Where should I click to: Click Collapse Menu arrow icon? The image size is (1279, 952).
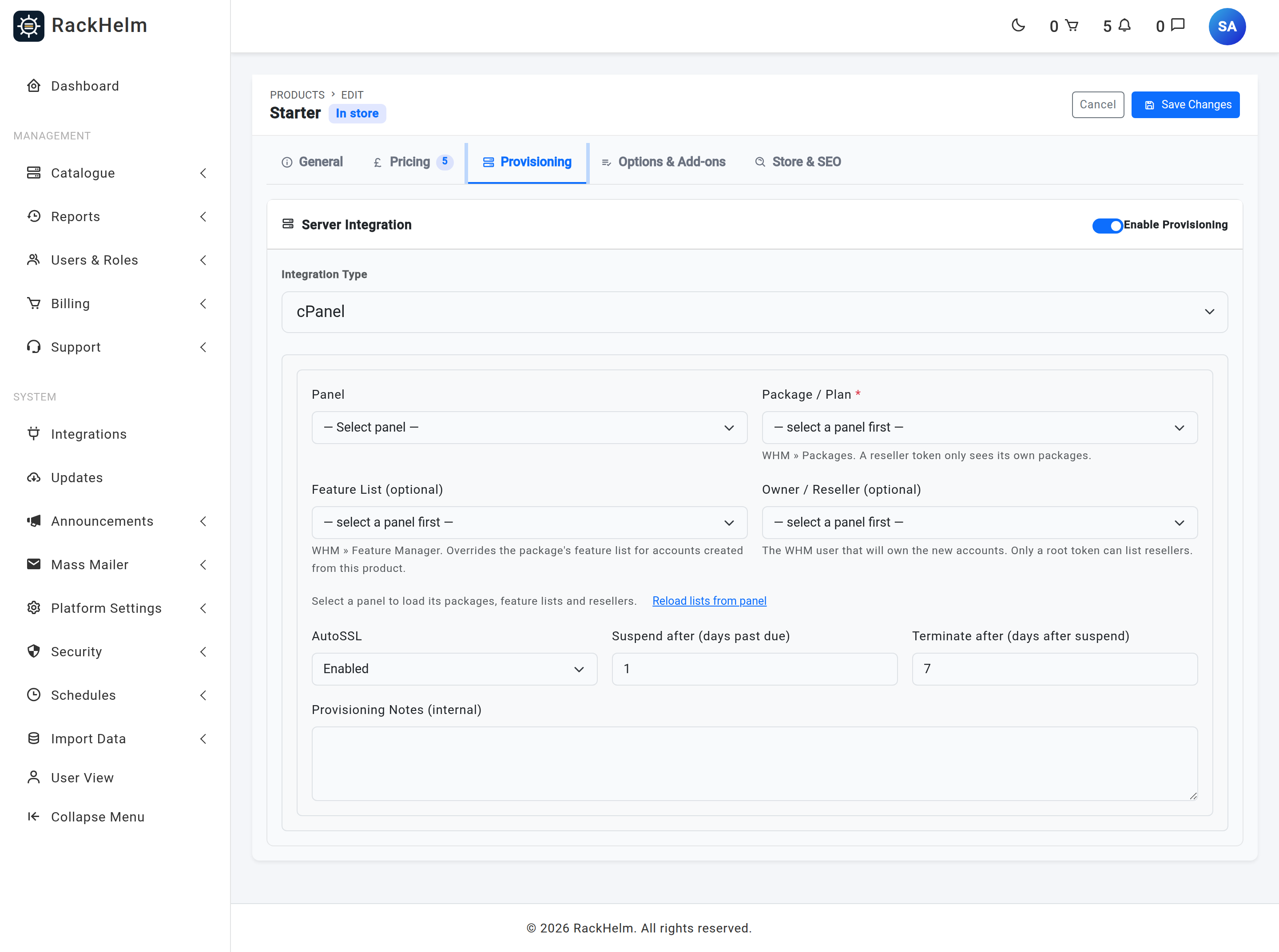pyautogui.click(x=33, y=817)
